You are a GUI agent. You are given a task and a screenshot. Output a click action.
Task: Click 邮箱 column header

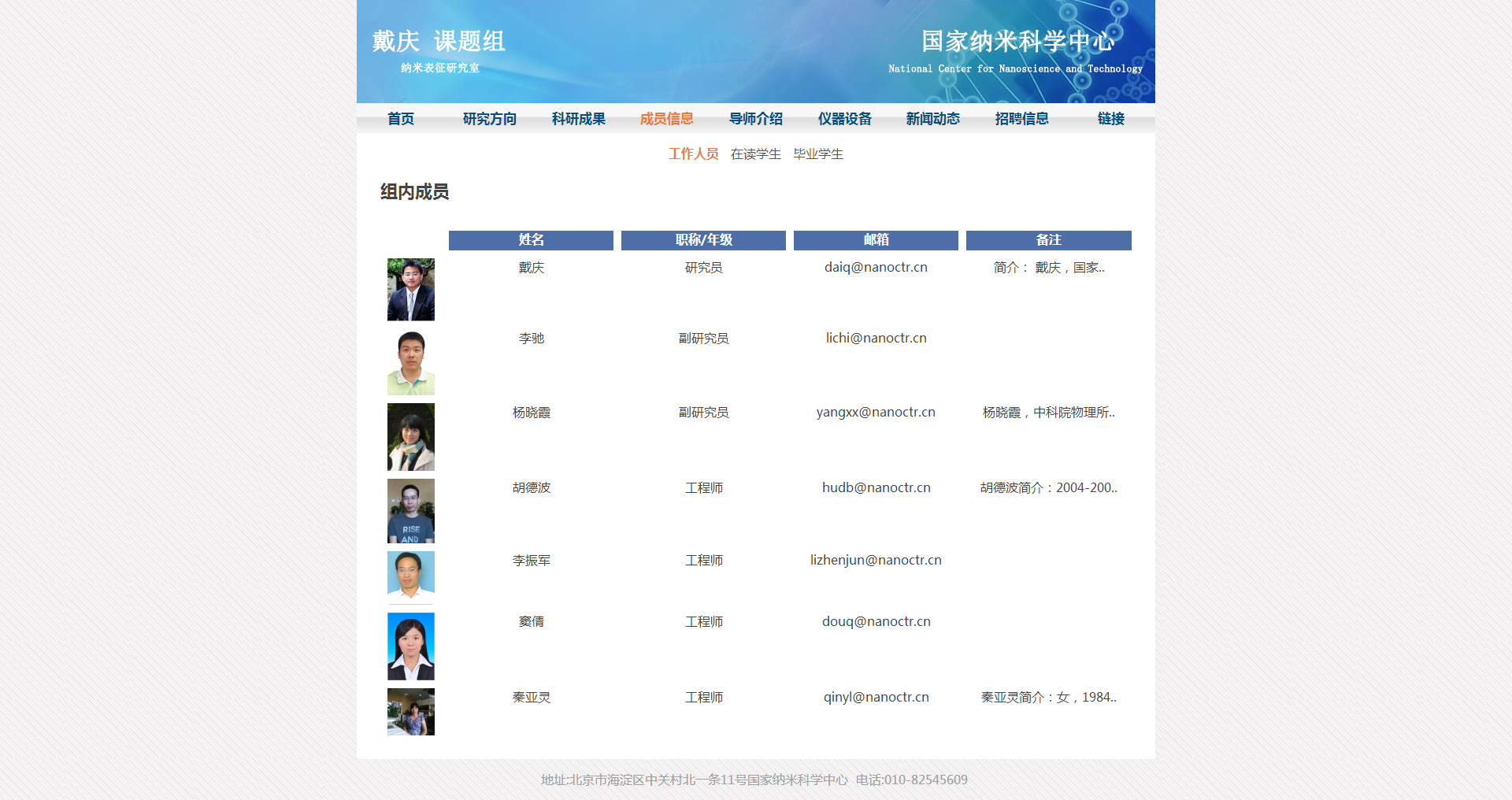[x=876, y=240]
